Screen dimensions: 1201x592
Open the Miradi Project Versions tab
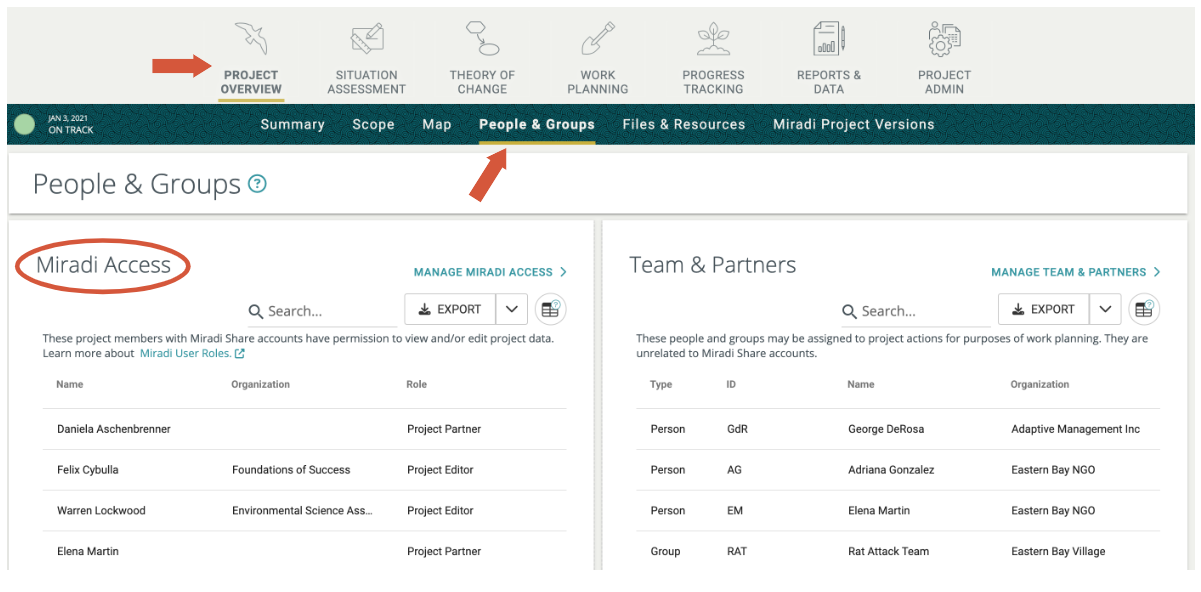(853, 125)
